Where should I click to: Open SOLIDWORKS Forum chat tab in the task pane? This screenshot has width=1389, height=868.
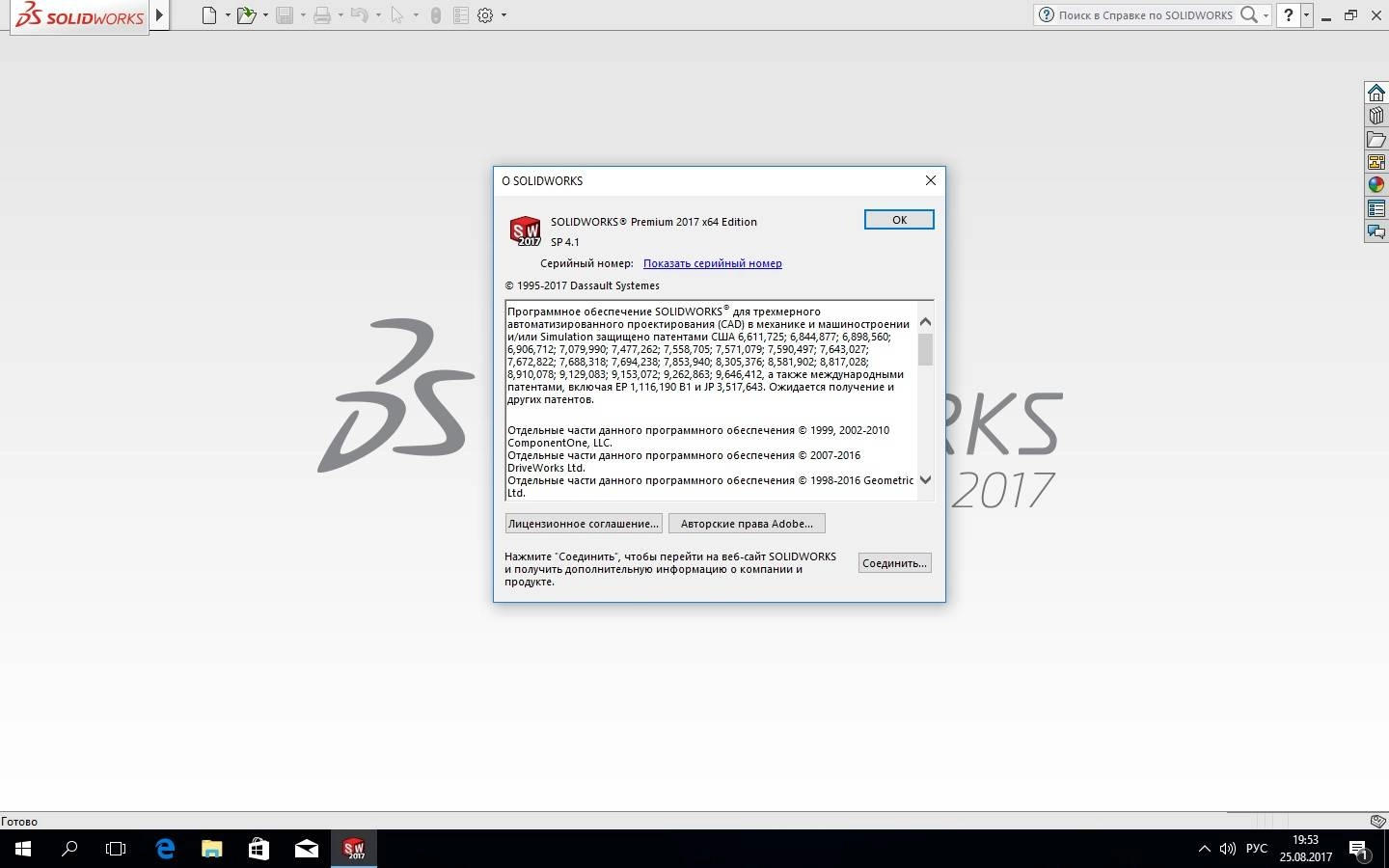pos(1376,231)
